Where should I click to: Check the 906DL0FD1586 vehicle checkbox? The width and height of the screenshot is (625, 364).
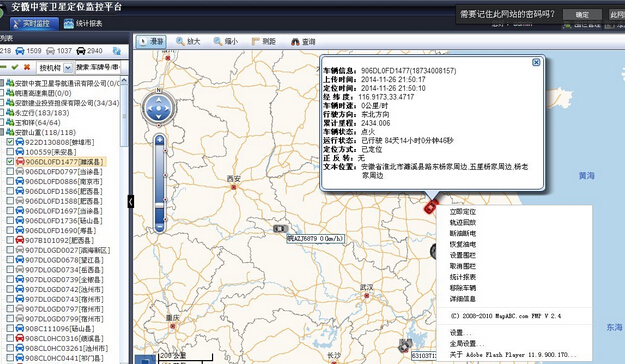click(x=10, y=191)
